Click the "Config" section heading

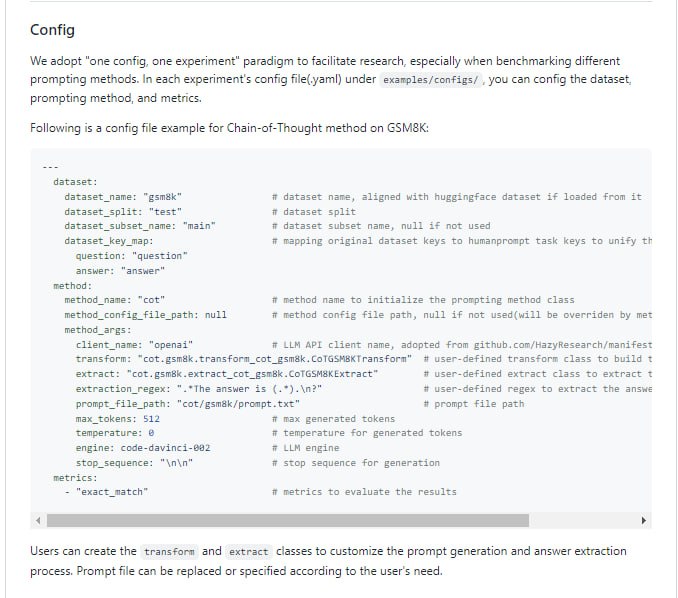52,31
